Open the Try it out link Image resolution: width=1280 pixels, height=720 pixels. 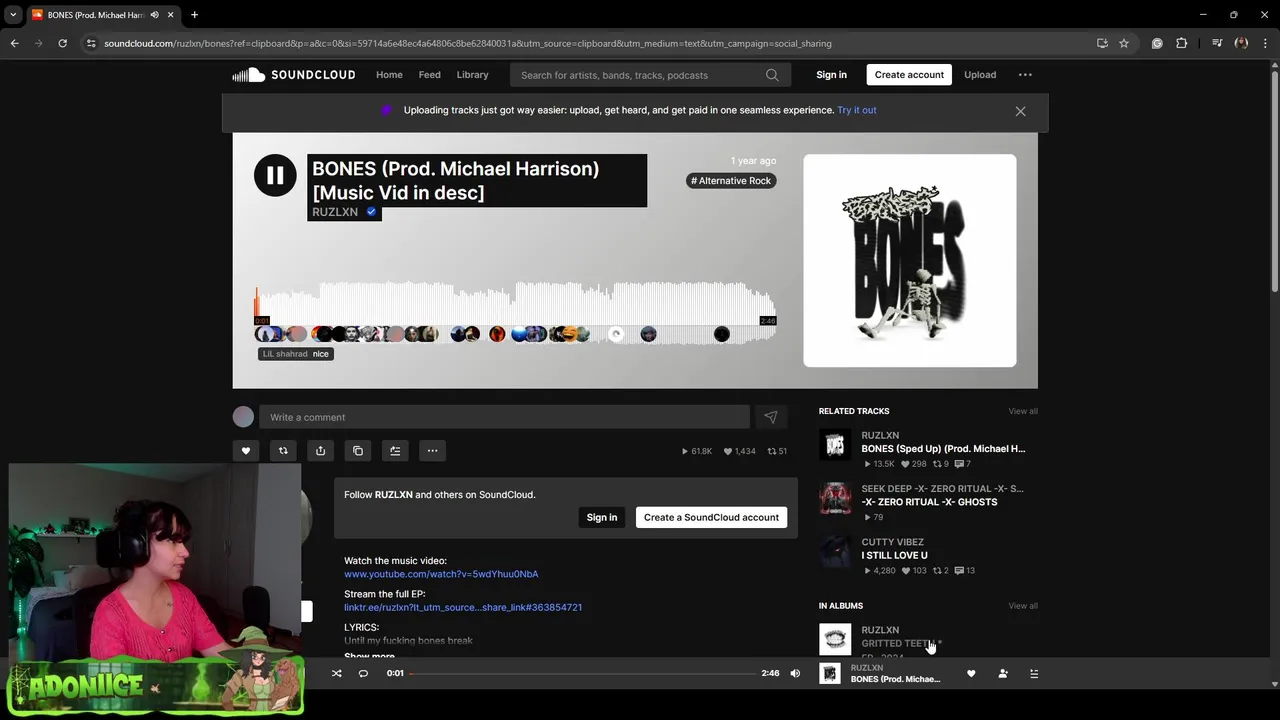pyautogui.click(x=857, y=110)
